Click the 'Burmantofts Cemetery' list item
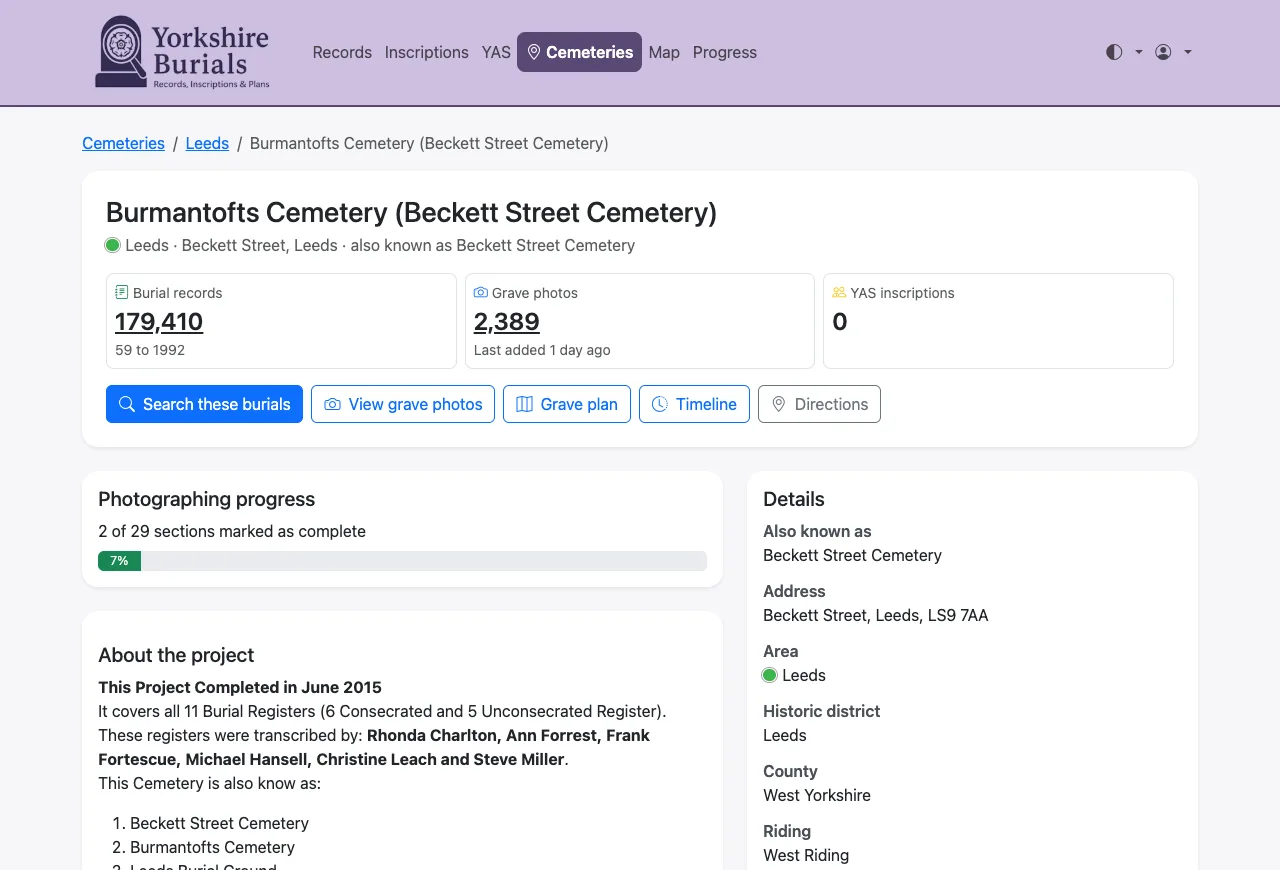The height and width of the screenshot is (870, 1280). point(212,847)
